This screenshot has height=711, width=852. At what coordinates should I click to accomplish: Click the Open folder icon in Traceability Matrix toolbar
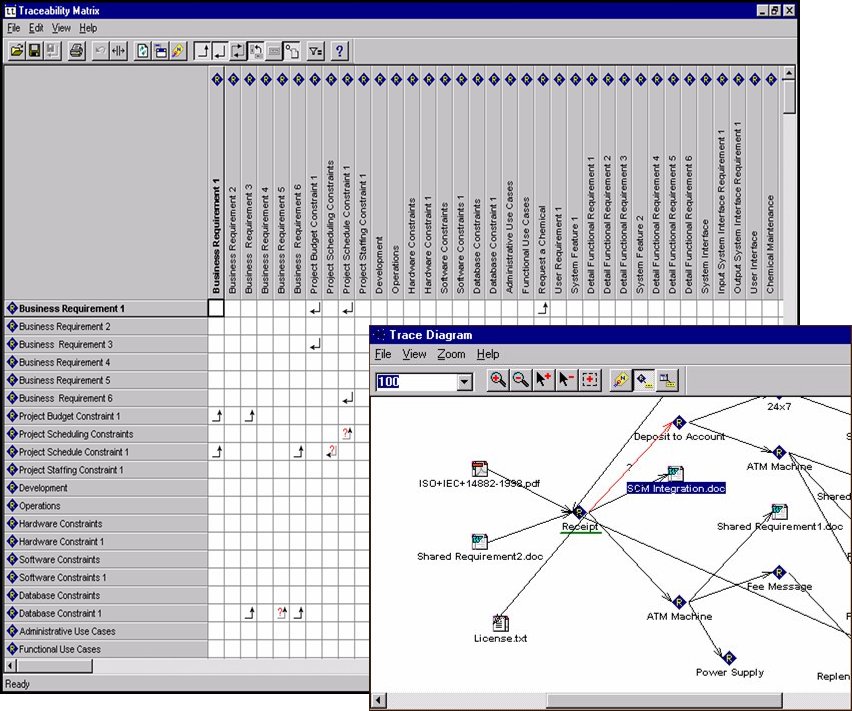click(x=17, y=51)
